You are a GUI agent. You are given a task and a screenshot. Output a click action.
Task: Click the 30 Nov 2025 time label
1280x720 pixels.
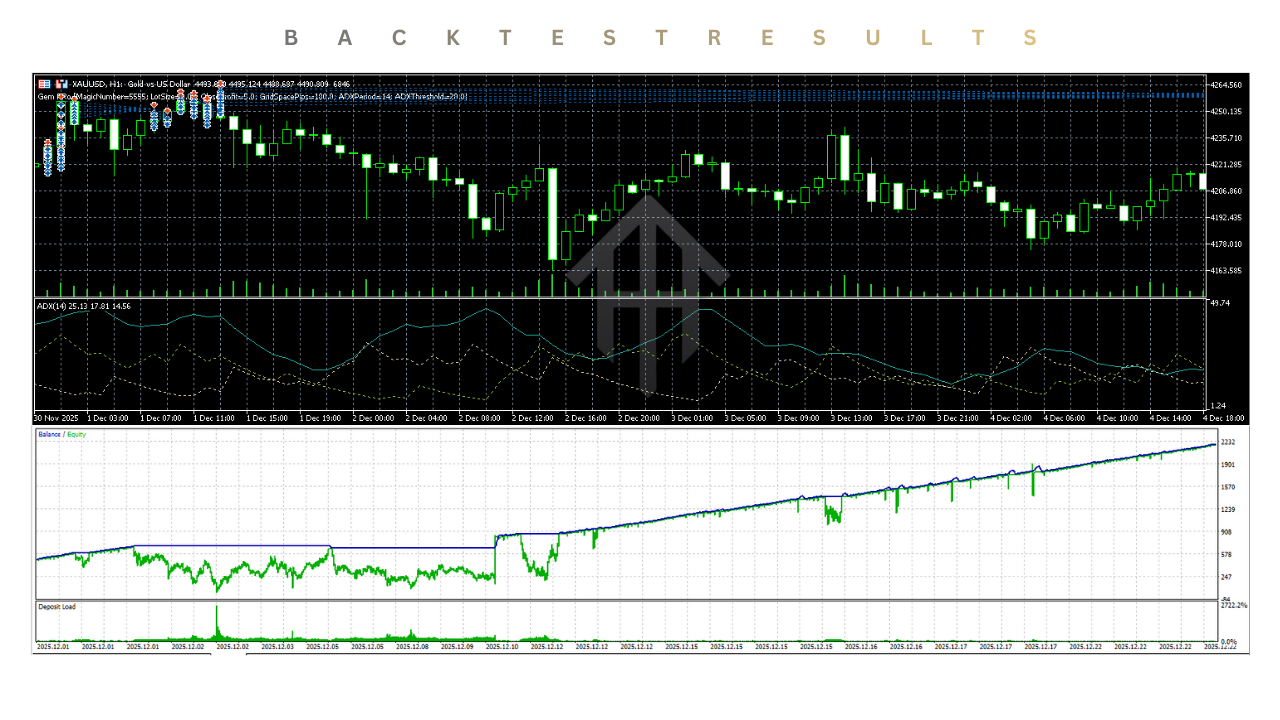(57, 417)
